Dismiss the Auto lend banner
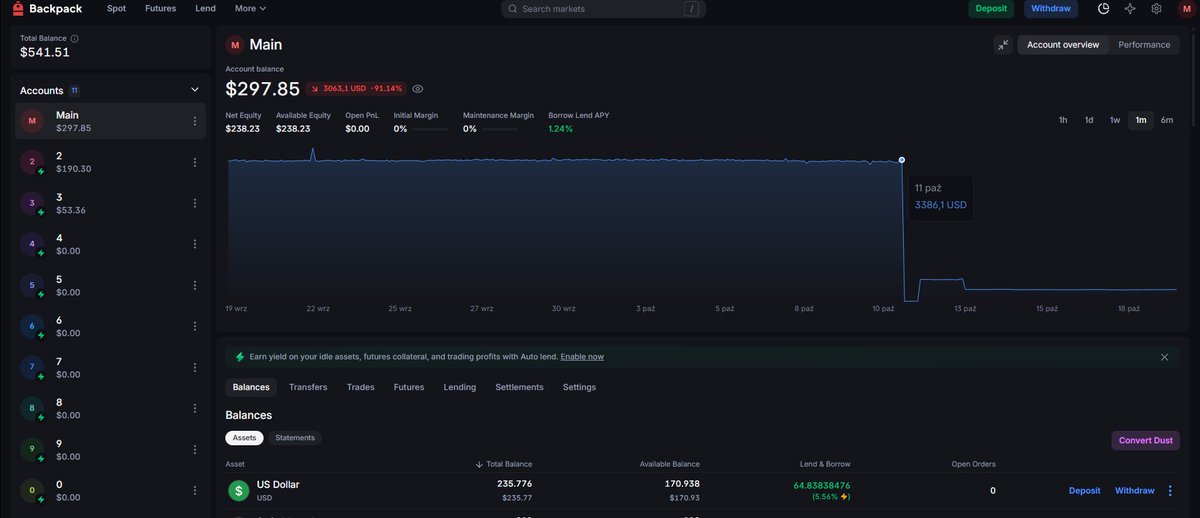This screenshot has height=518, width=1200. pyautogui.click(x=1164, y=357)
